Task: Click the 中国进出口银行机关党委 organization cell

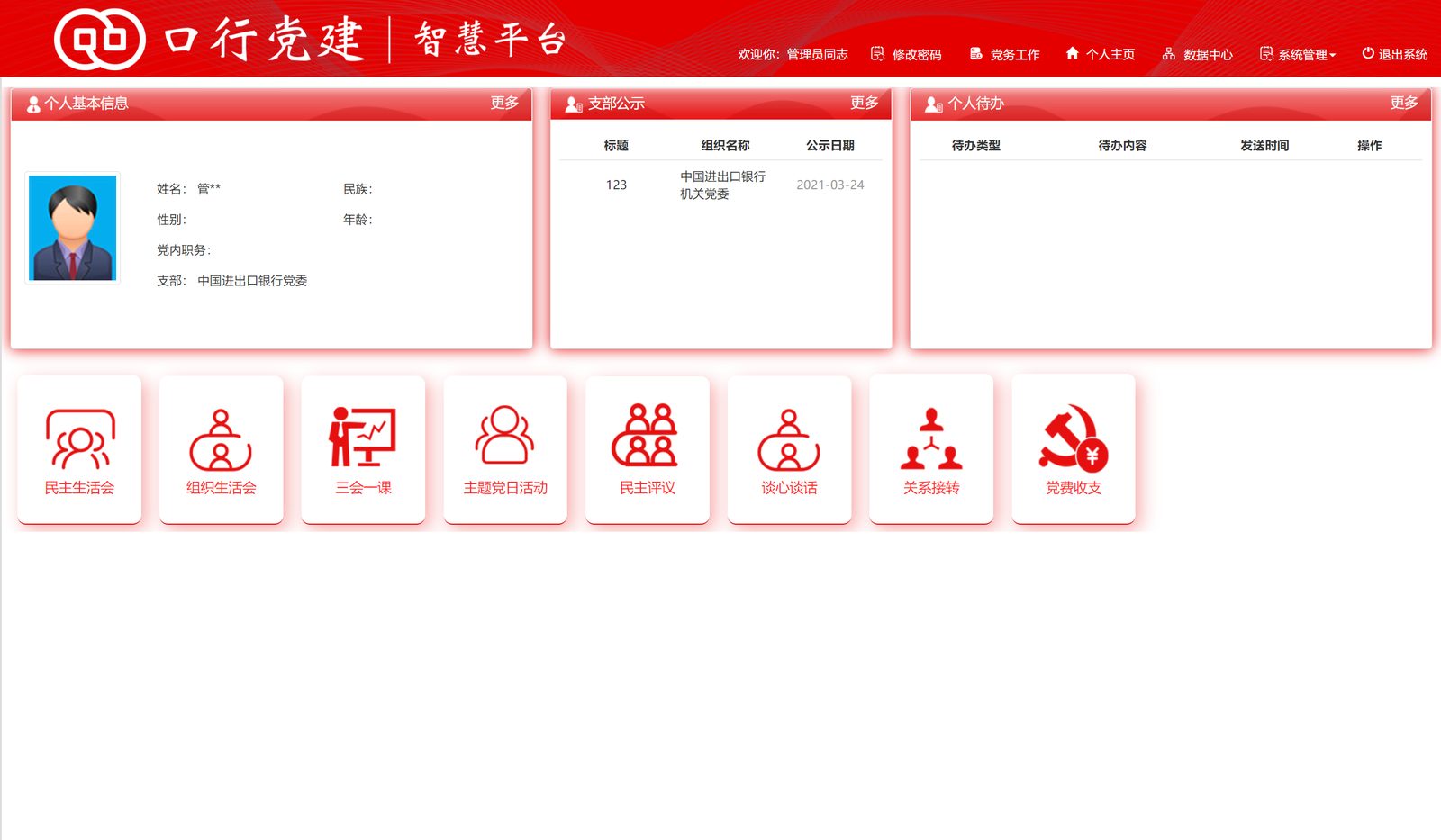Action: pyautogui.click(x=723, y=185)
